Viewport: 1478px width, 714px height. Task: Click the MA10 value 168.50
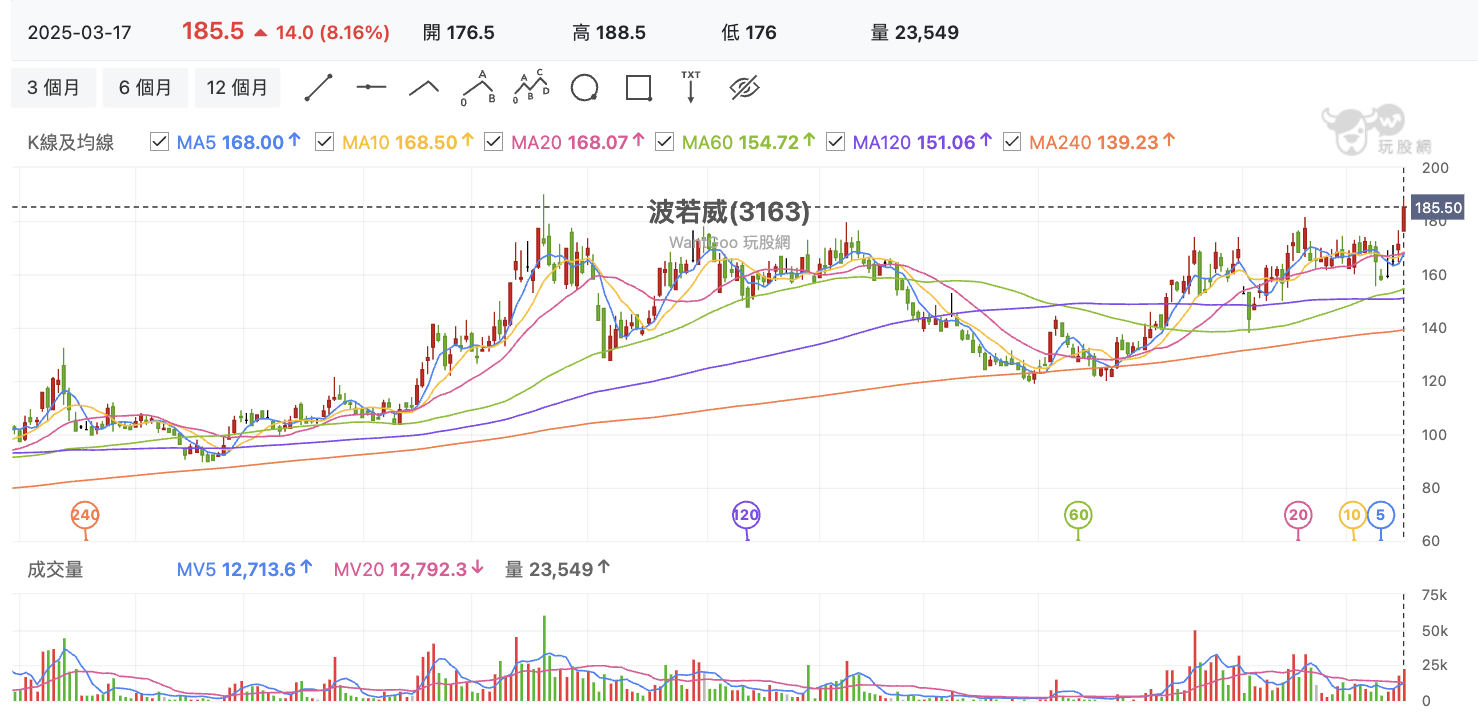pyautogui.click(x=426, y=142)
